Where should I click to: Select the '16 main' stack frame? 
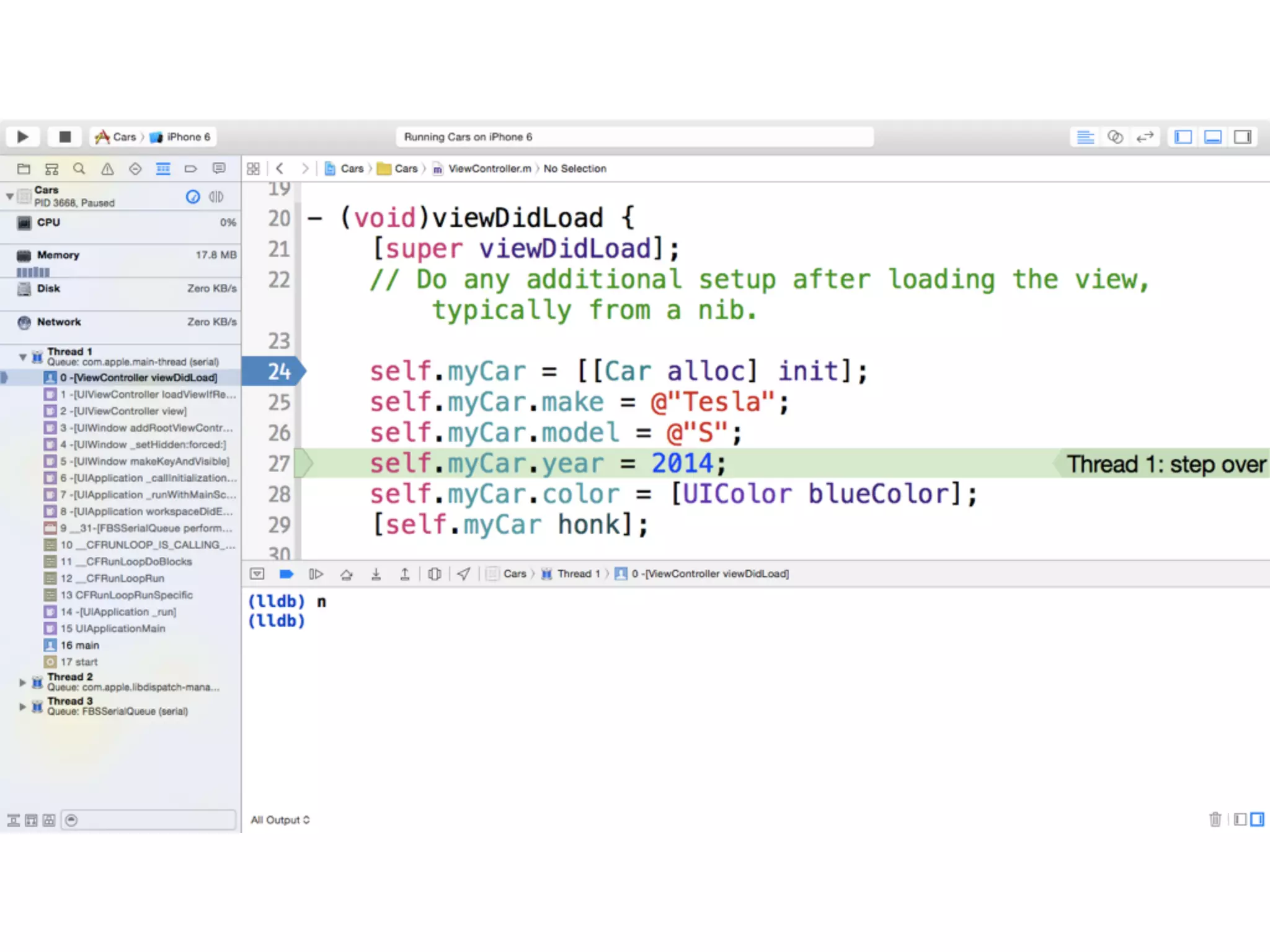80,645
